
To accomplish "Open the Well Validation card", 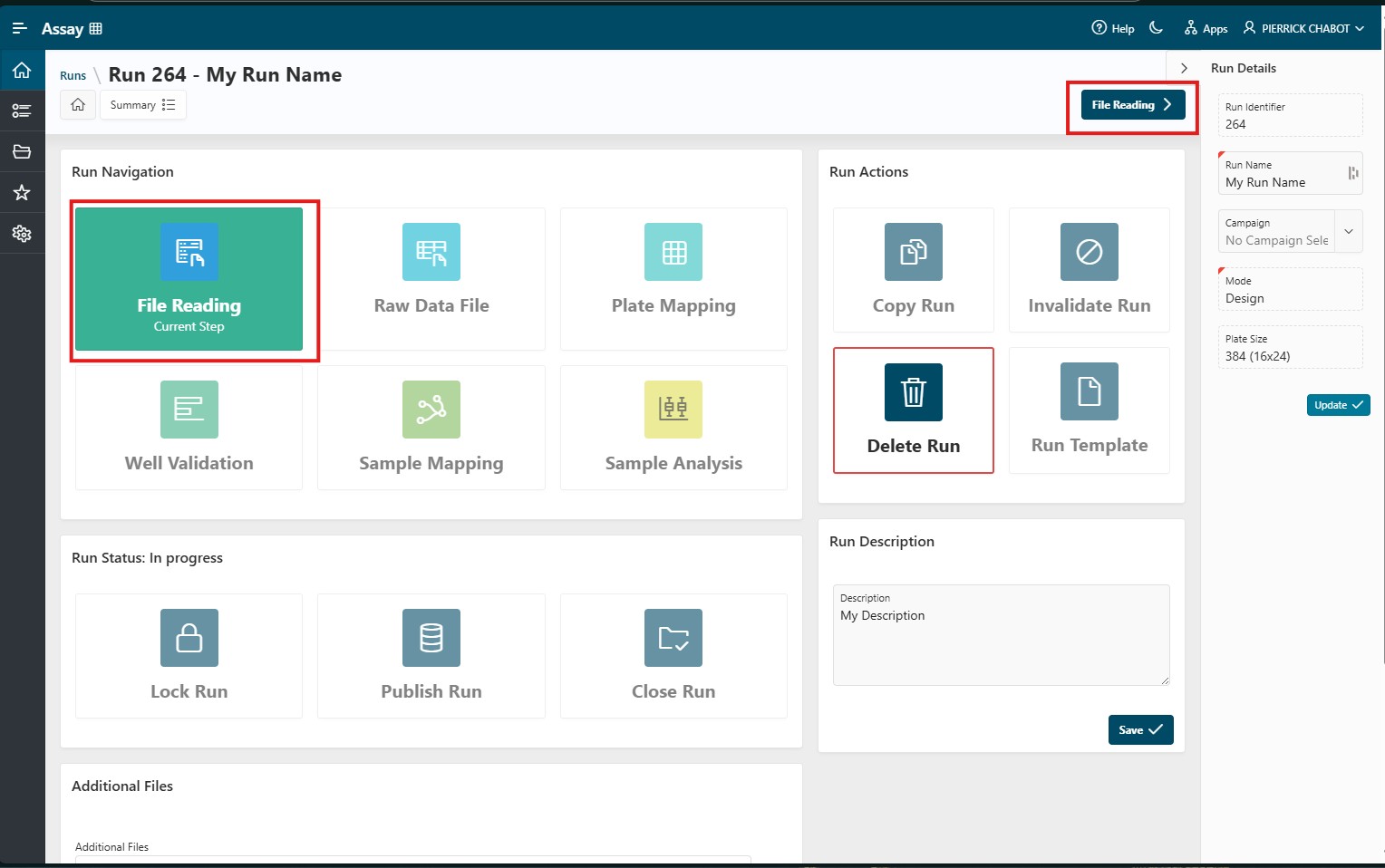I will click(x=189, y=428).
